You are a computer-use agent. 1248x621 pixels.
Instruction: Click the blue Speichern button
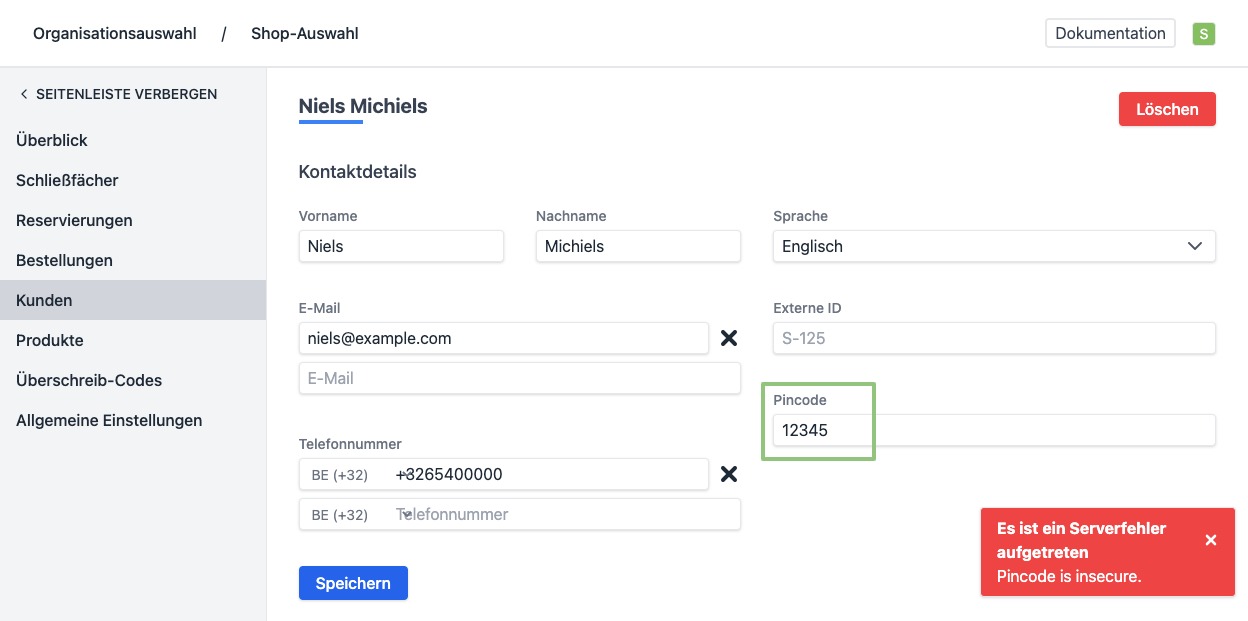[x=353, y=583]
